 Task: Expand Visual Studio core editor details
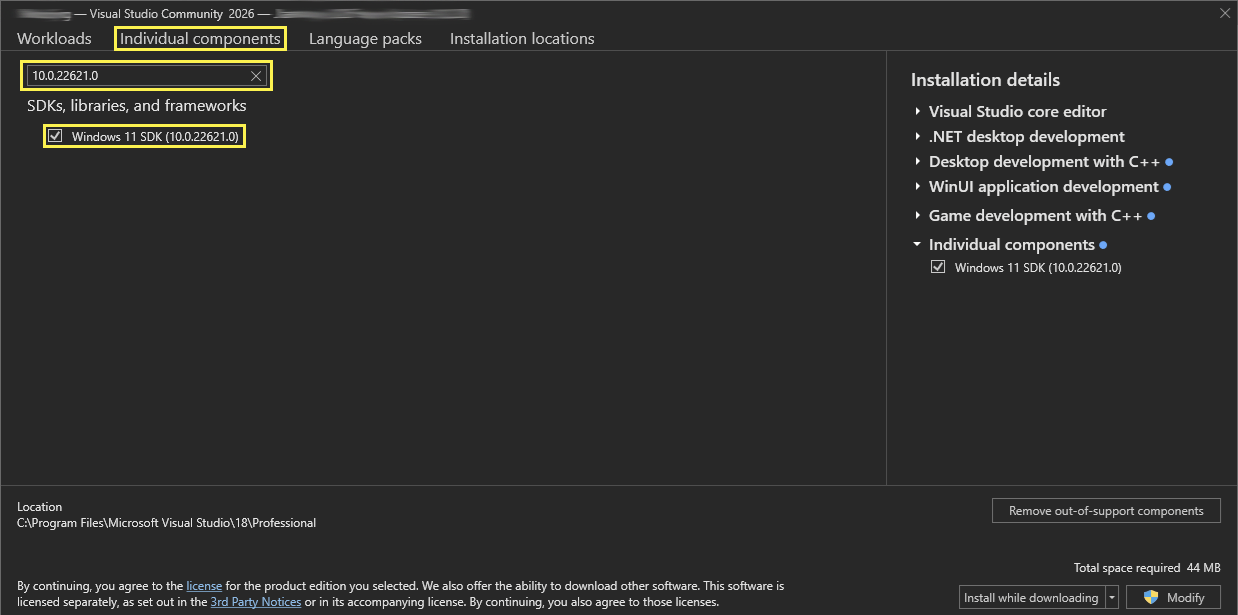pos(918,111)
